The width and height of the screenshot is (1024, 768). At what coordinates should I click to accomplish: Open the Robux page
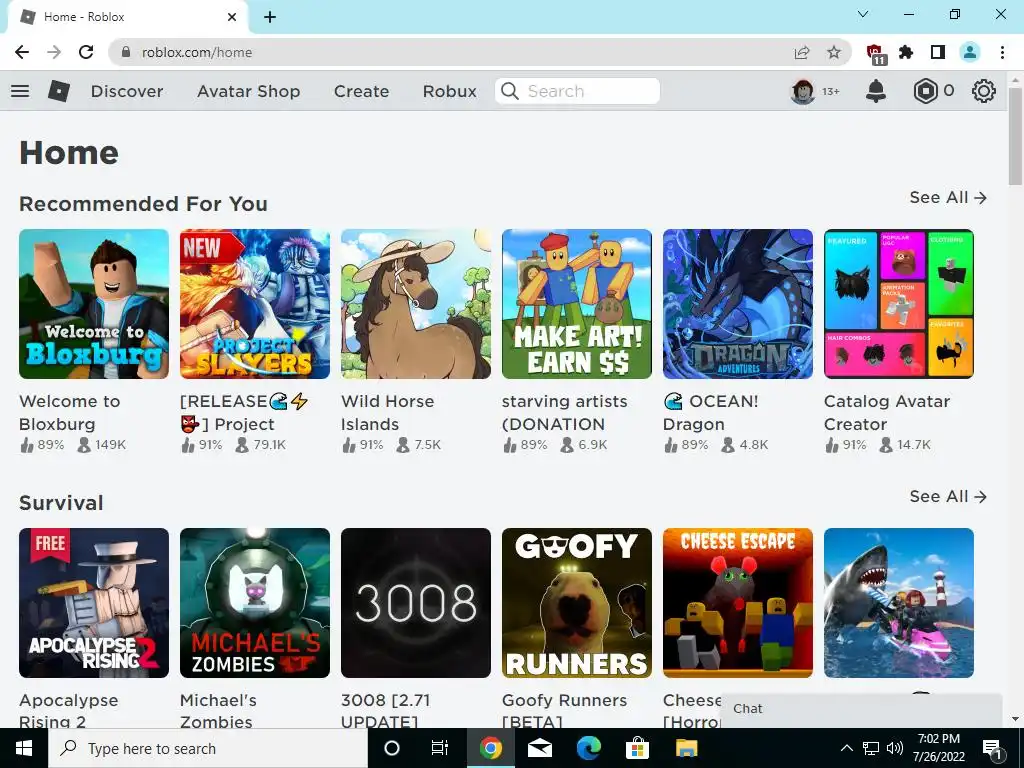click(449, 91)
